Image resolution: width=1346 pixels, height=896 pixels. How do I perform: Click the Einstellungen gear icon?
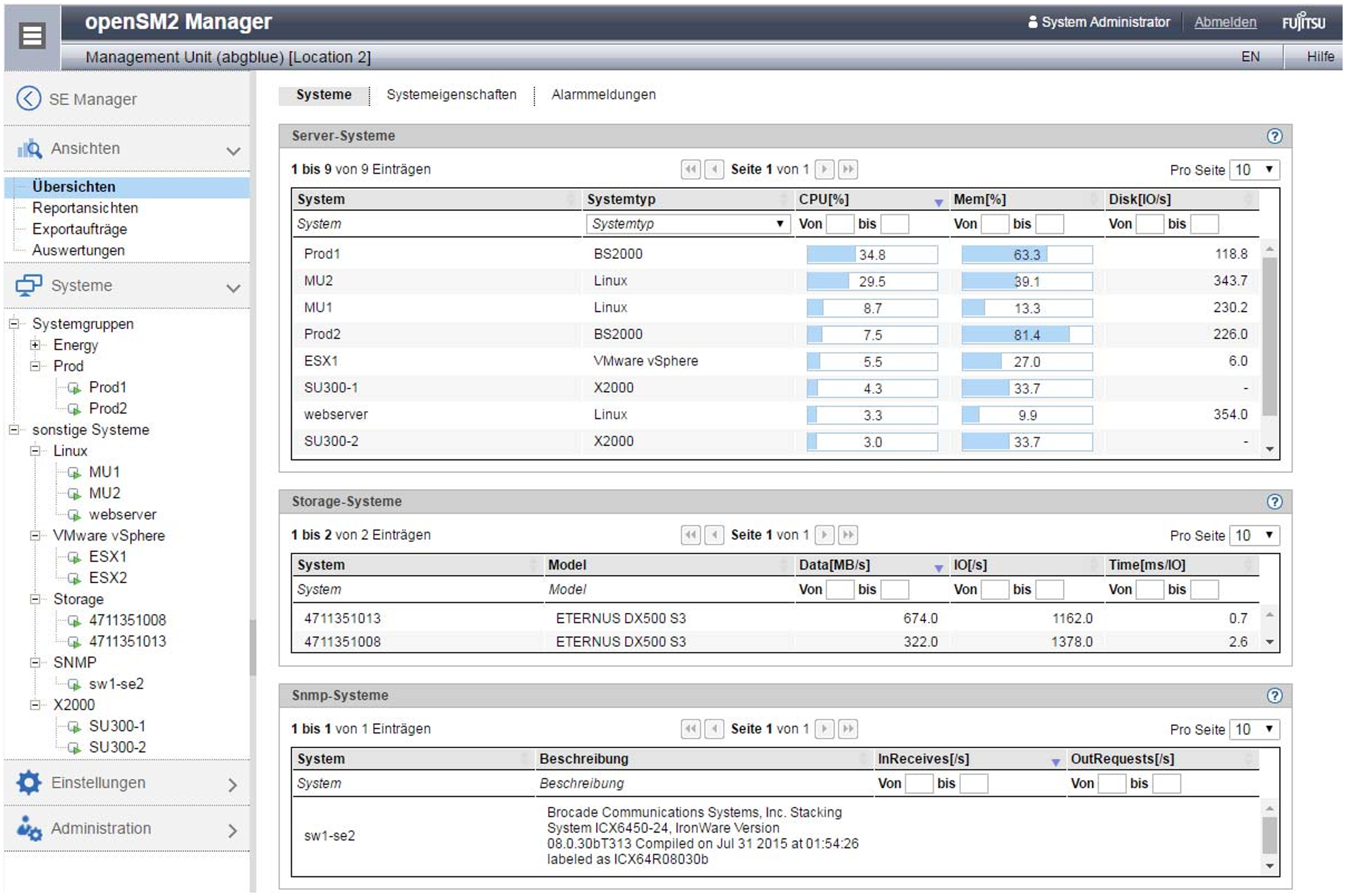tap(28, 782)
